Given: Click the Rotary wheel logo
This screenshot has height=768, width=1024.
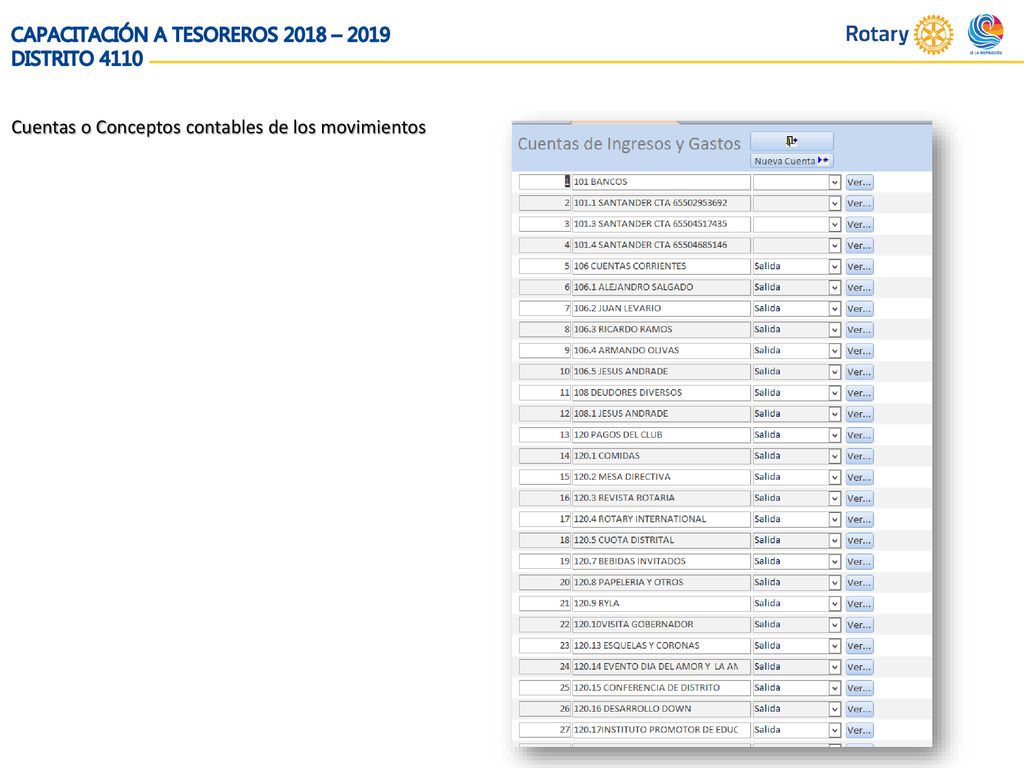Looking at the screenshot, I should pos(933,34).
